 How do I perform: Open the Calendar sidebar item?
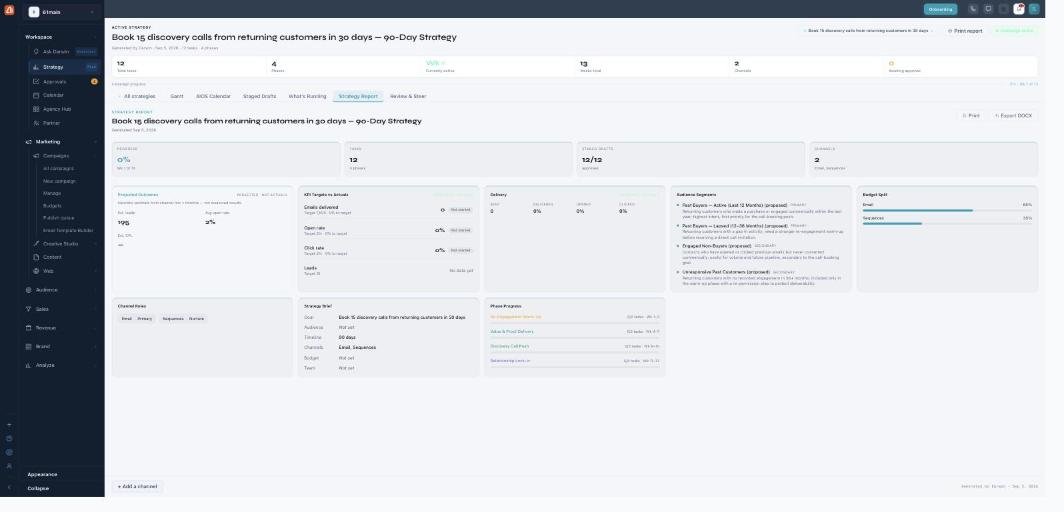(x=64, y=96)
